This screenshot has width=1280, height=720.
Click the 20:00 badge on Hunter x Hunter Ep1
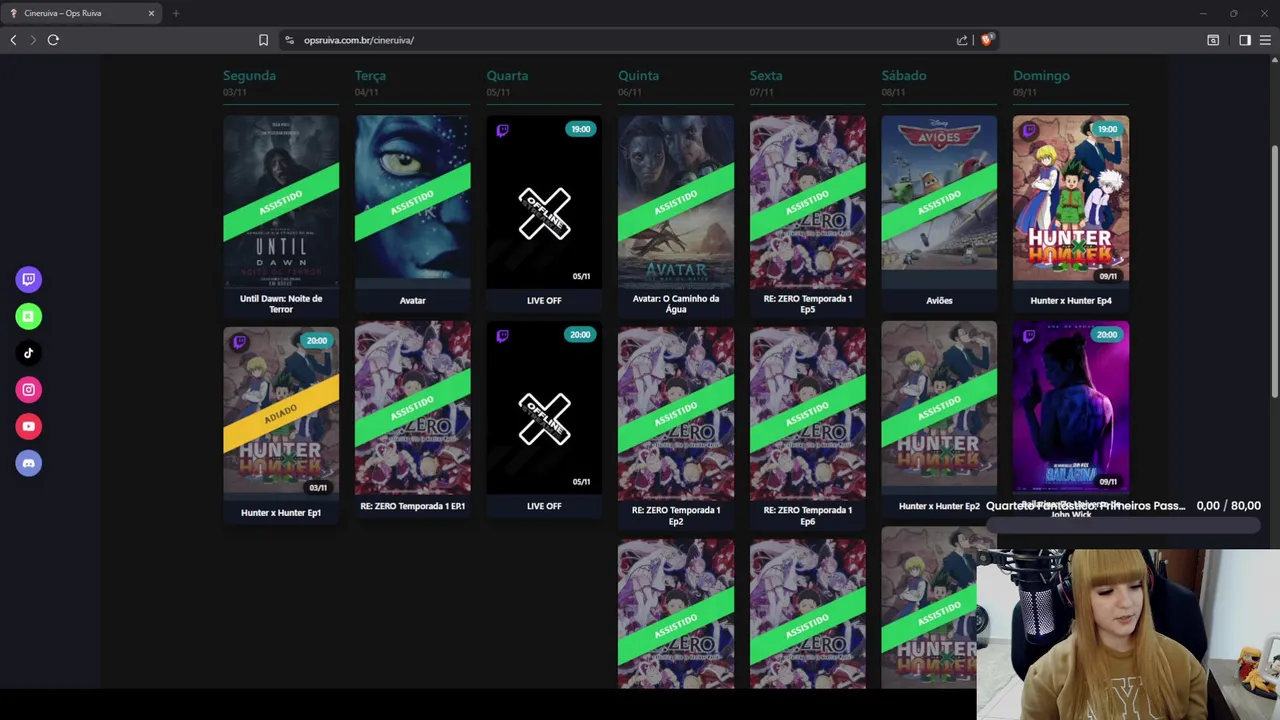tap(317, 341)
